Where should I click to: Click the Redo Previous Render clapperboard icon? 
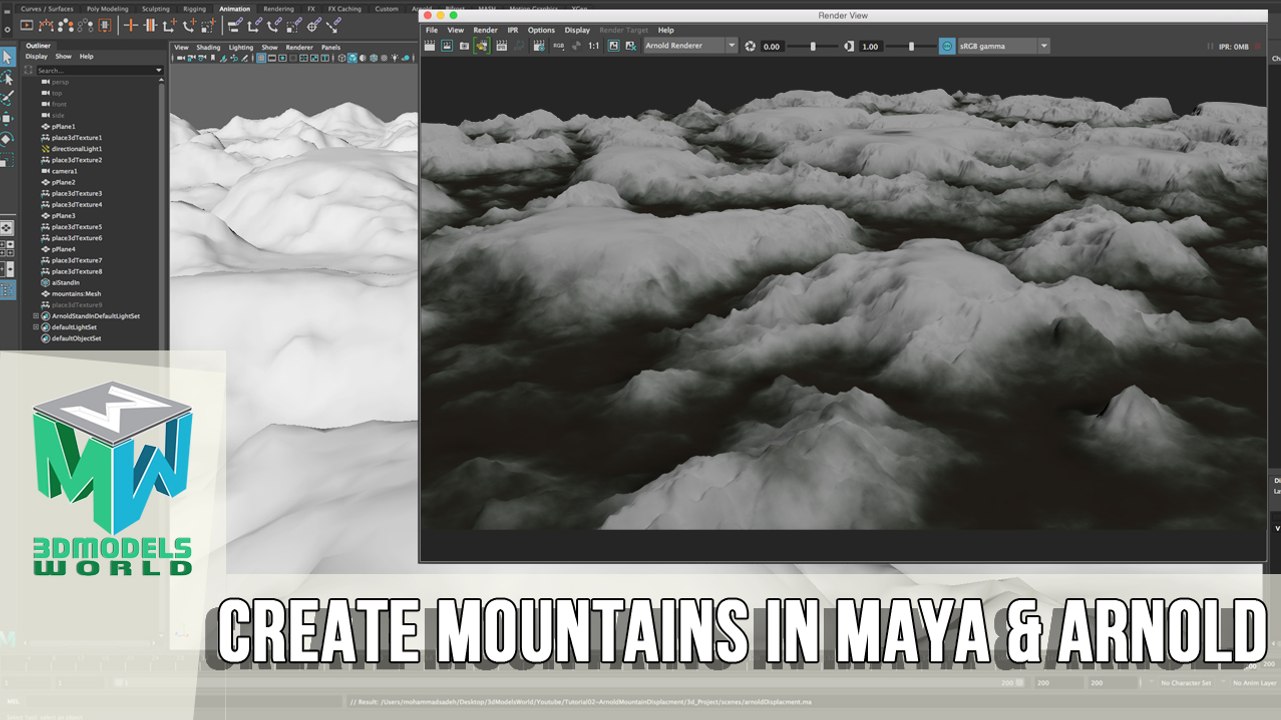point(429,46)
